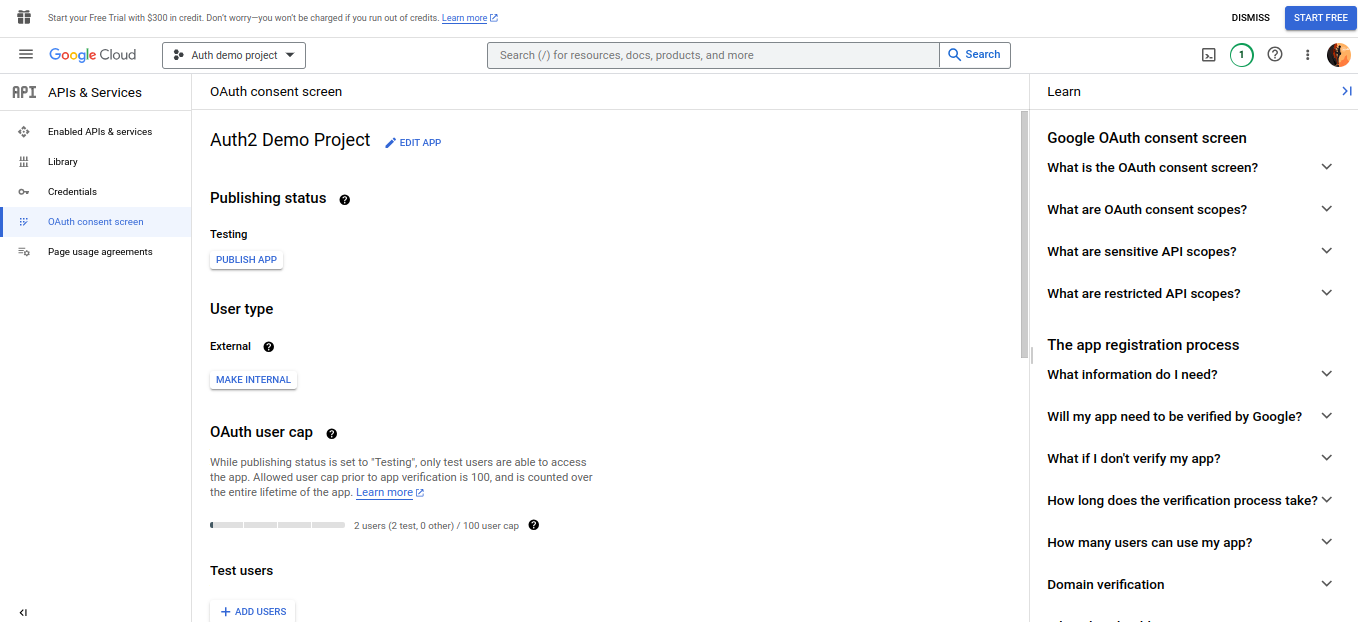Viewport: 1358px width, 622px height.
Task: Collapse the left navigation panel arrow
Action: (23, 612)
